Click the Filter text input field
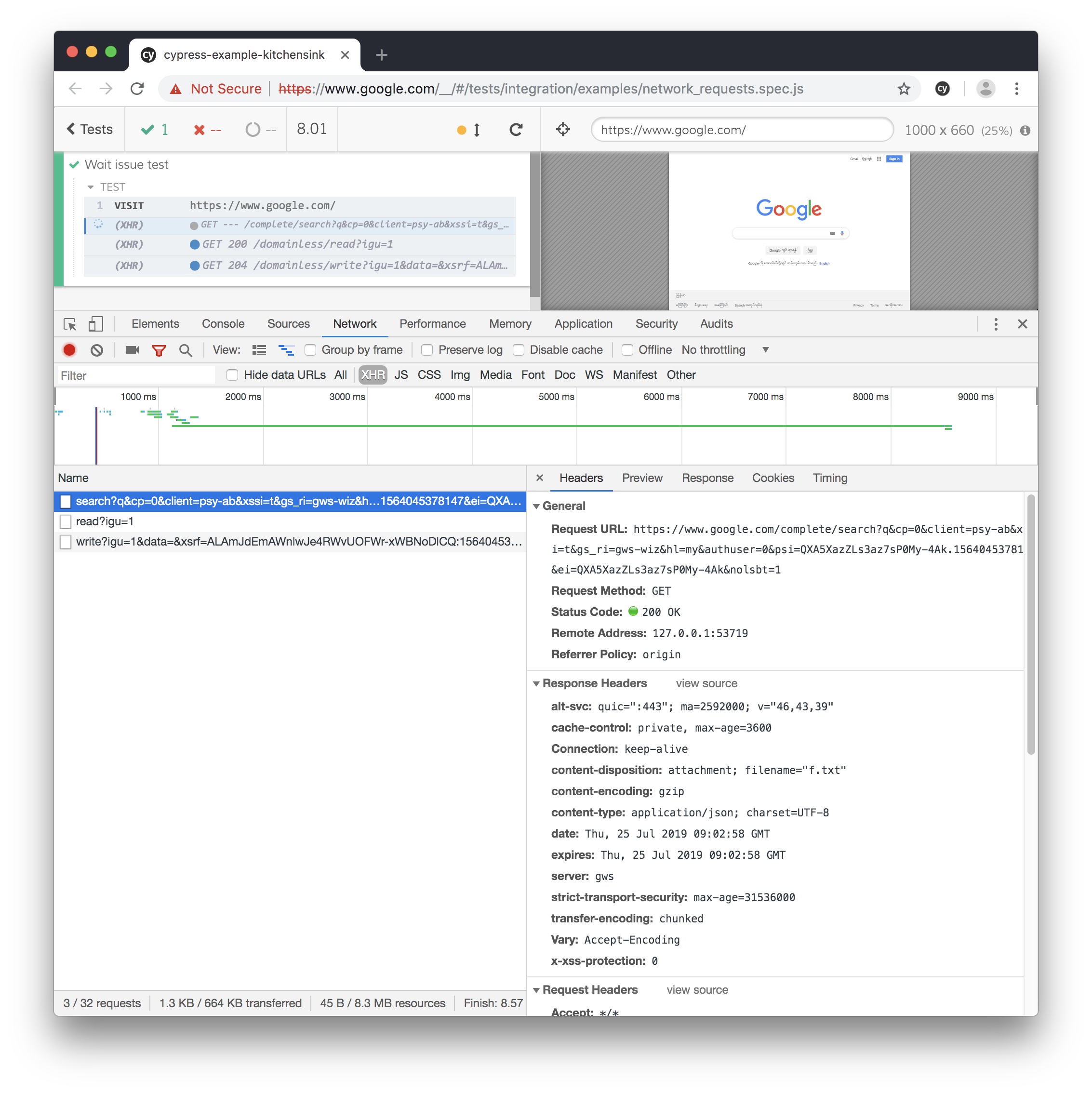The image size is (1092, 1093). 136,375
